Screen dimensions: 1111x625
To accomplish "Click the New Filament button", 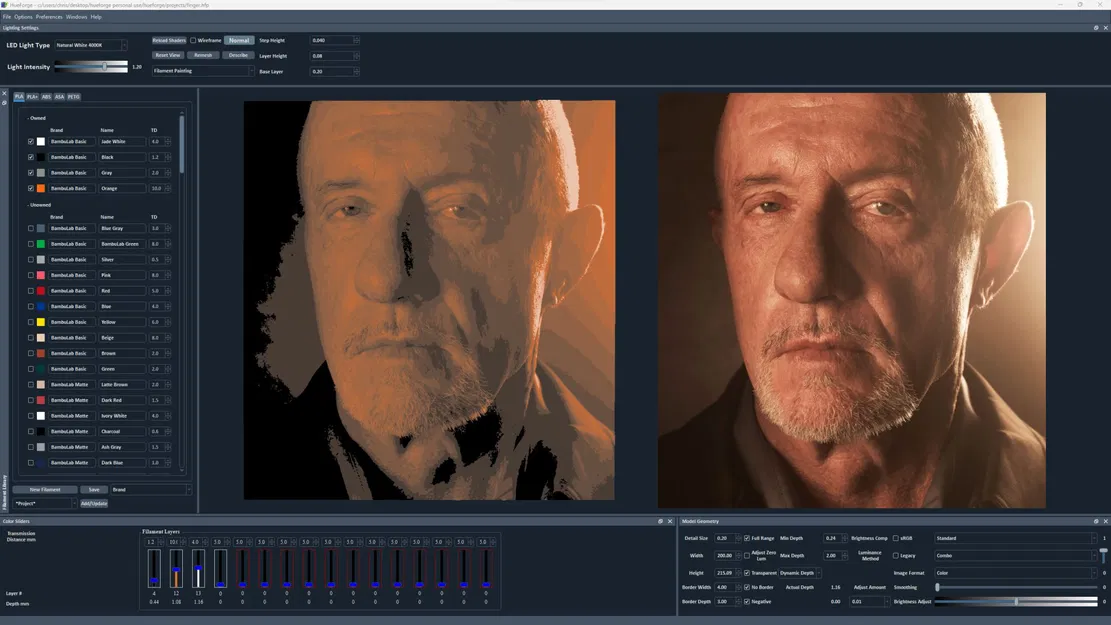I will (44, 489).
